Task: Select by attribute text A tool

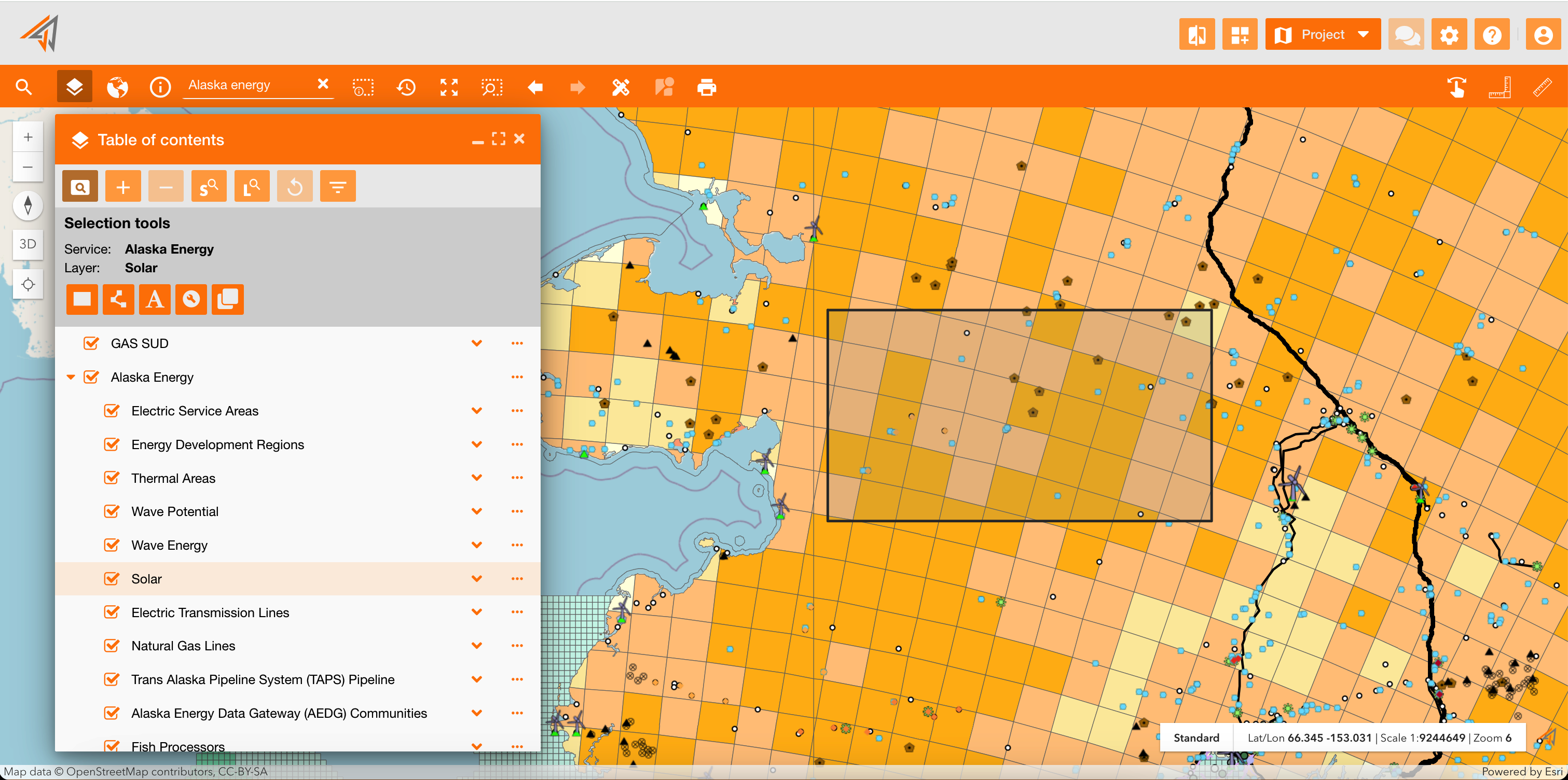Action: (155, 299)
